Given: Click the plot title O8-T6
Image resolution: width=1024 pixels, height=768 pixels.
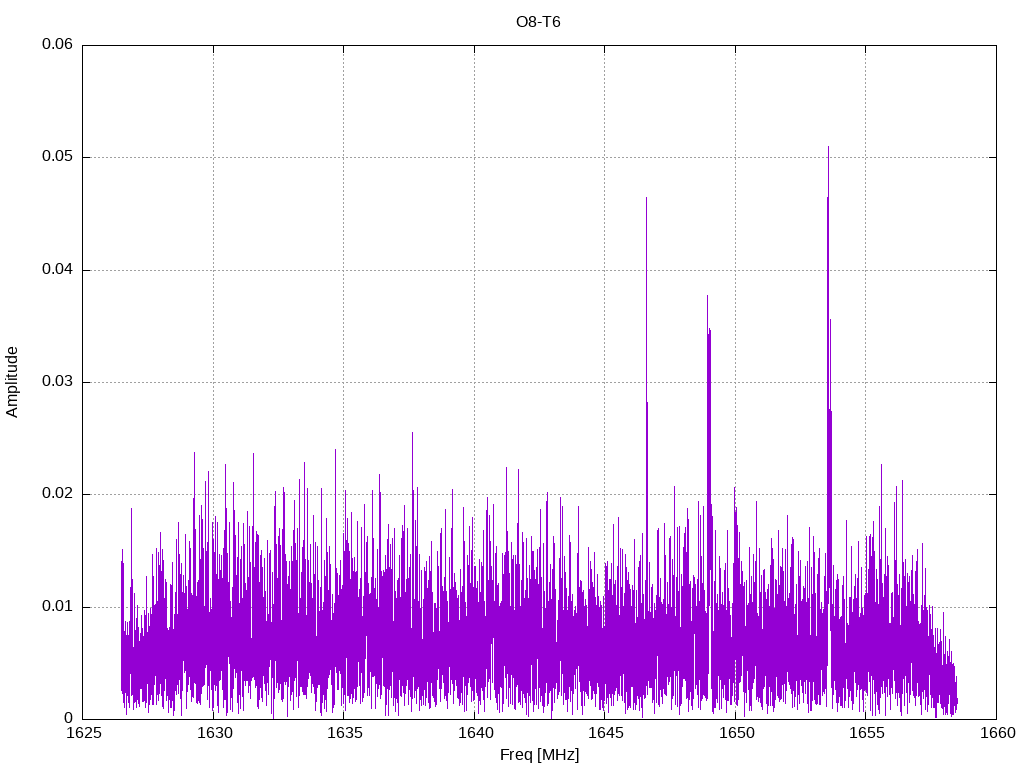Looking at the screenshot, I should coord(538,21).
